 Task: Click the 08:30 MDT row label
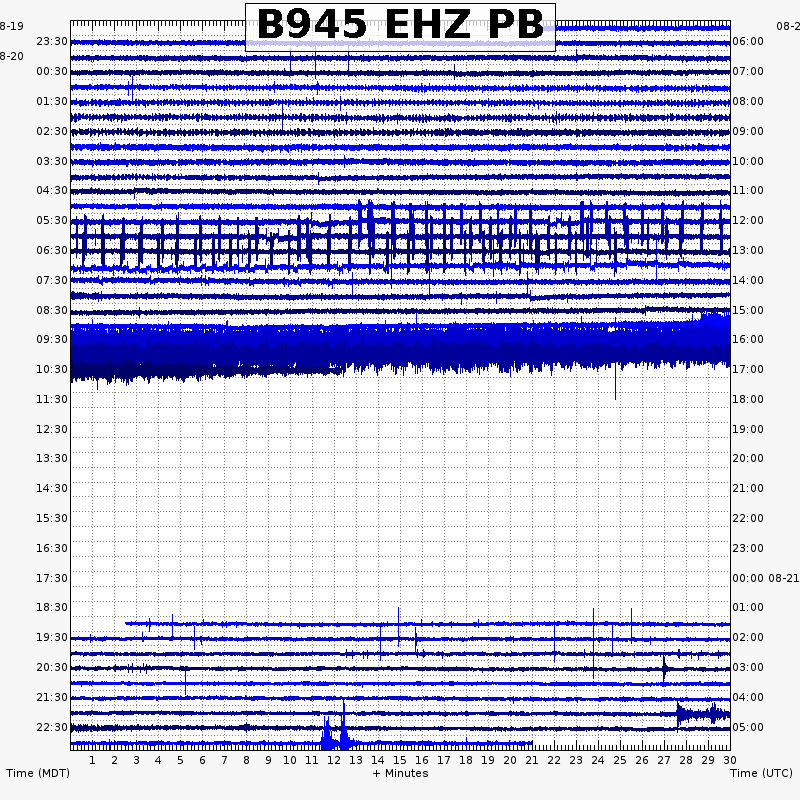click(x=52, y=310)
